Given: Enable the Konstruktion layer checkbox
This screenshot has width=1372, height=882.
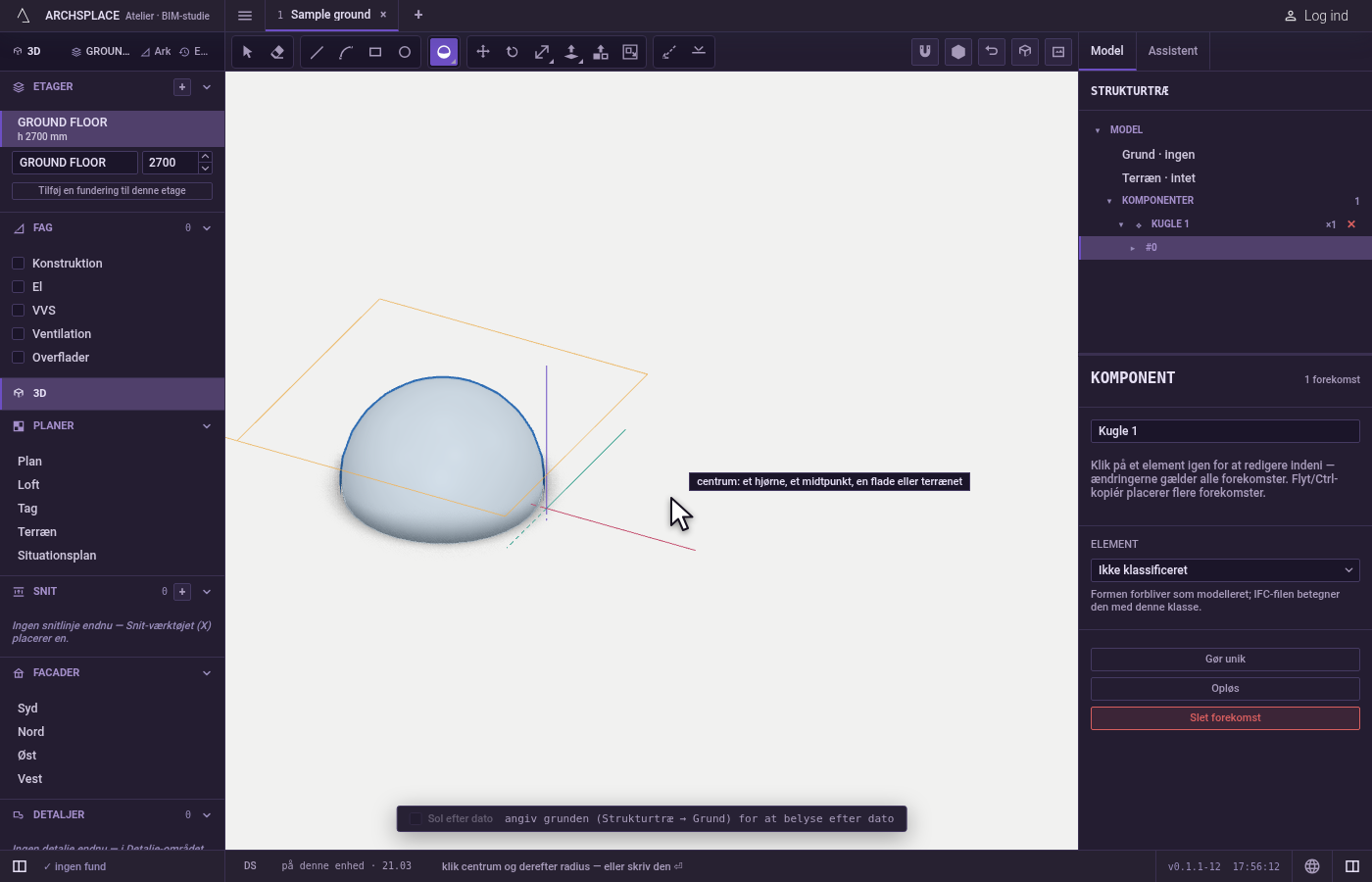Looking at the screenshot, I should click(18, 264).
